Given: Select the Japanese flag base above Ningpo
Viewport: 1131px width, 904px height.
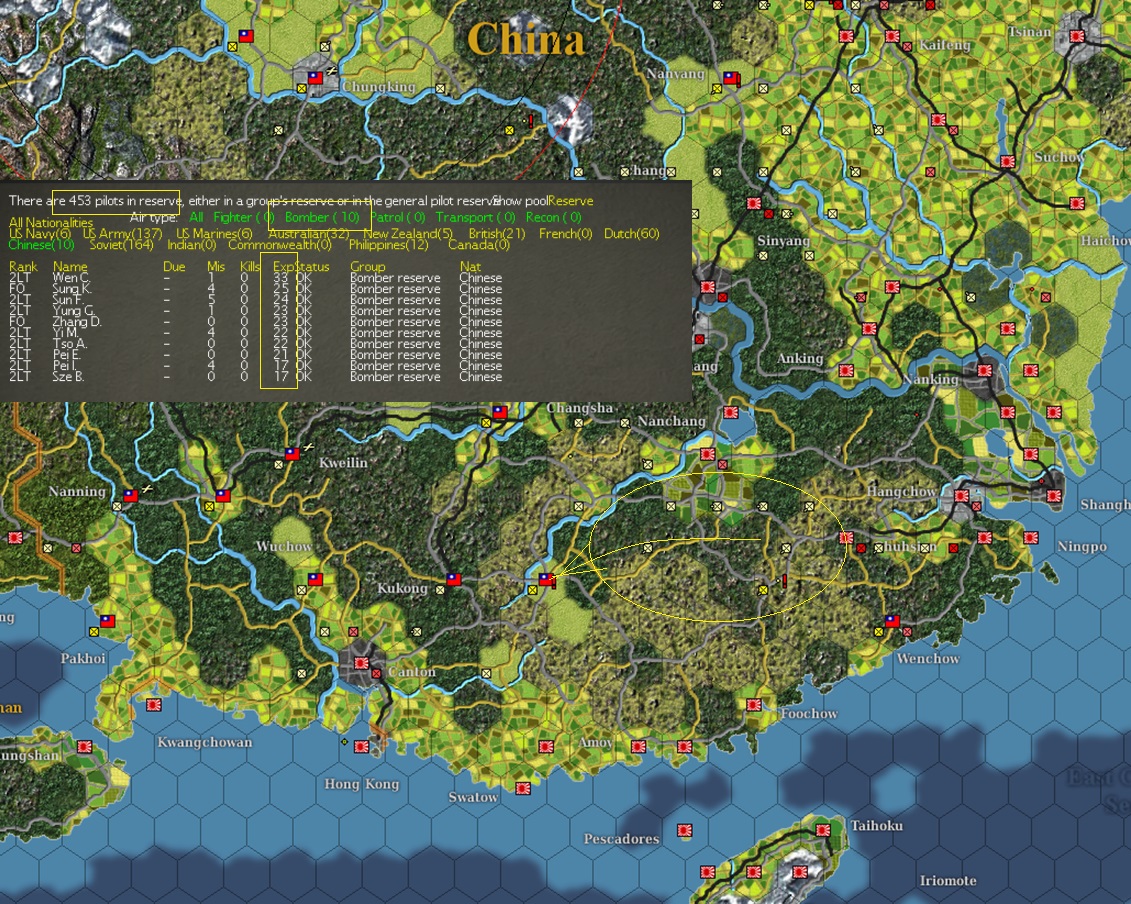Looking at the screenshot, I should (x=1031, y=537).
